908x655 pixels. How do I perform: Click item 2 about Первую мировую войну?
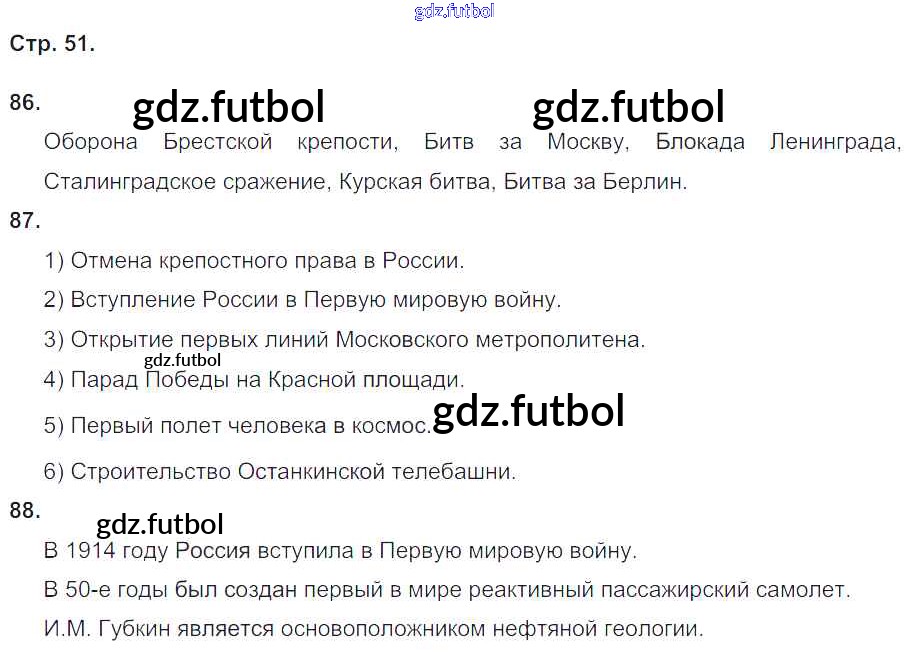tap(303, 299)
